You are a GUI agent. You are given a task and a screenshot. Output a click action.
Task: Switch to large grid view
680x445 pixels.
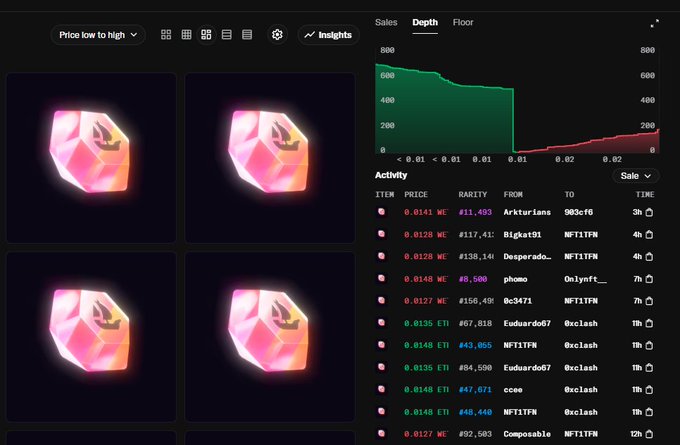tap(166, 35)
